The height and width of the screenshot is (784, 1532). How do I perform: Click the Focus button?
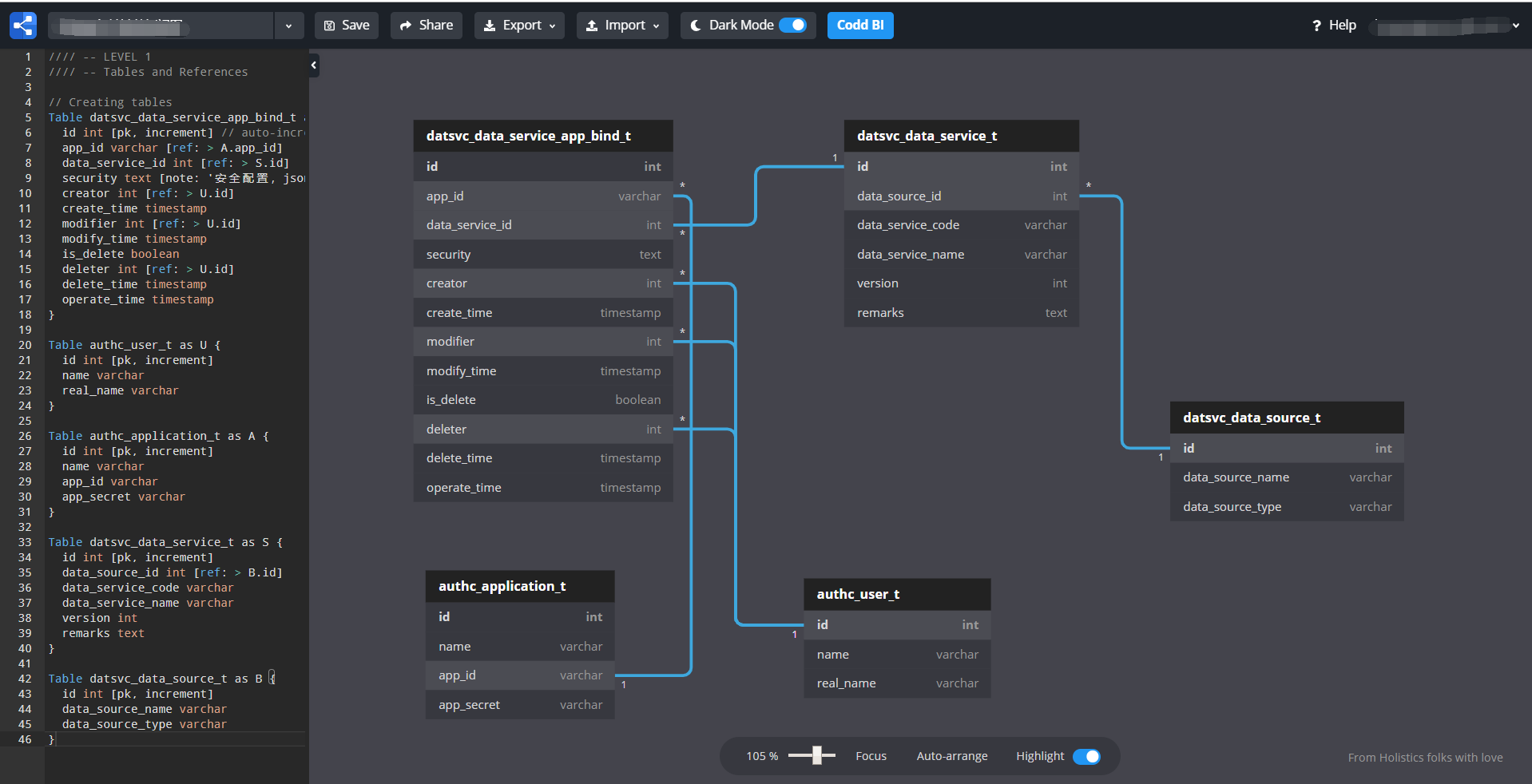pyautogui.click(x=871, y=756)
